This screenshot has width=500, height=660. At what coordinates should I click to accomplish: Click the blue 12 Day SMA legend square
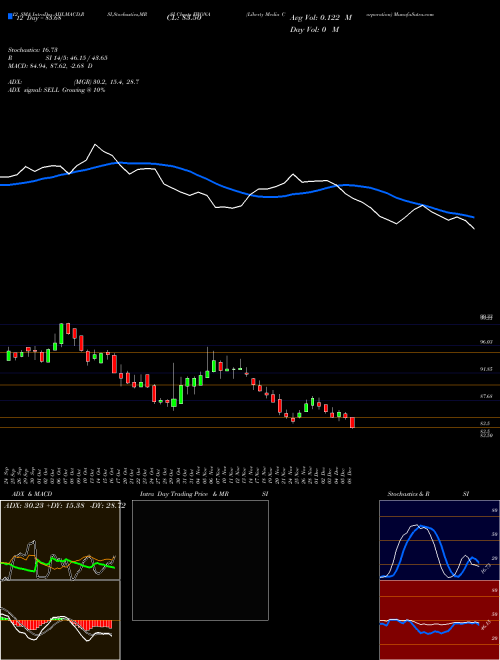(11, 17)
